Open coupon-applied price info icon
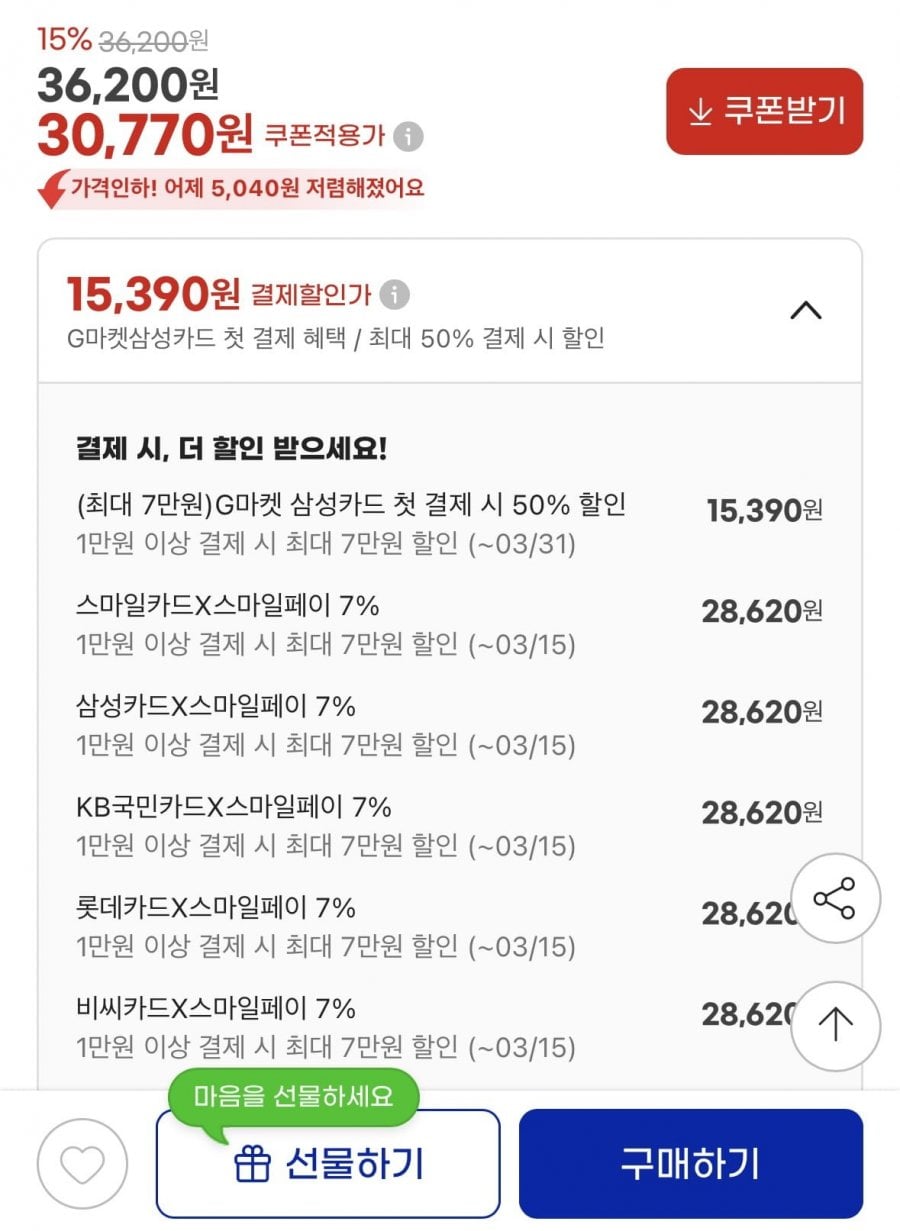Image resolution: width=900 pixels, height=1231 pixels. pos(408,137)
